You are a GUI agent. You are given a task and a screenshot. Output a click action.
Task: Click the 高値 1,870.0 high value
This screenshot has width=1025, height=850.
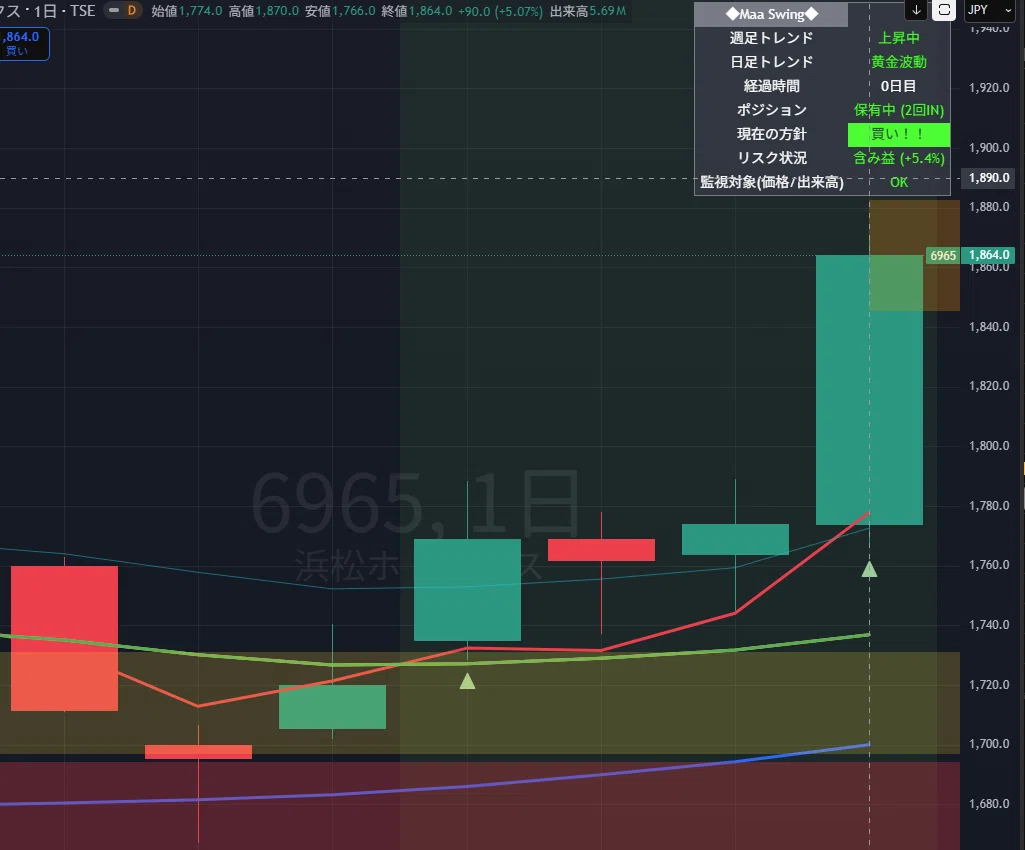coord(264,11)
